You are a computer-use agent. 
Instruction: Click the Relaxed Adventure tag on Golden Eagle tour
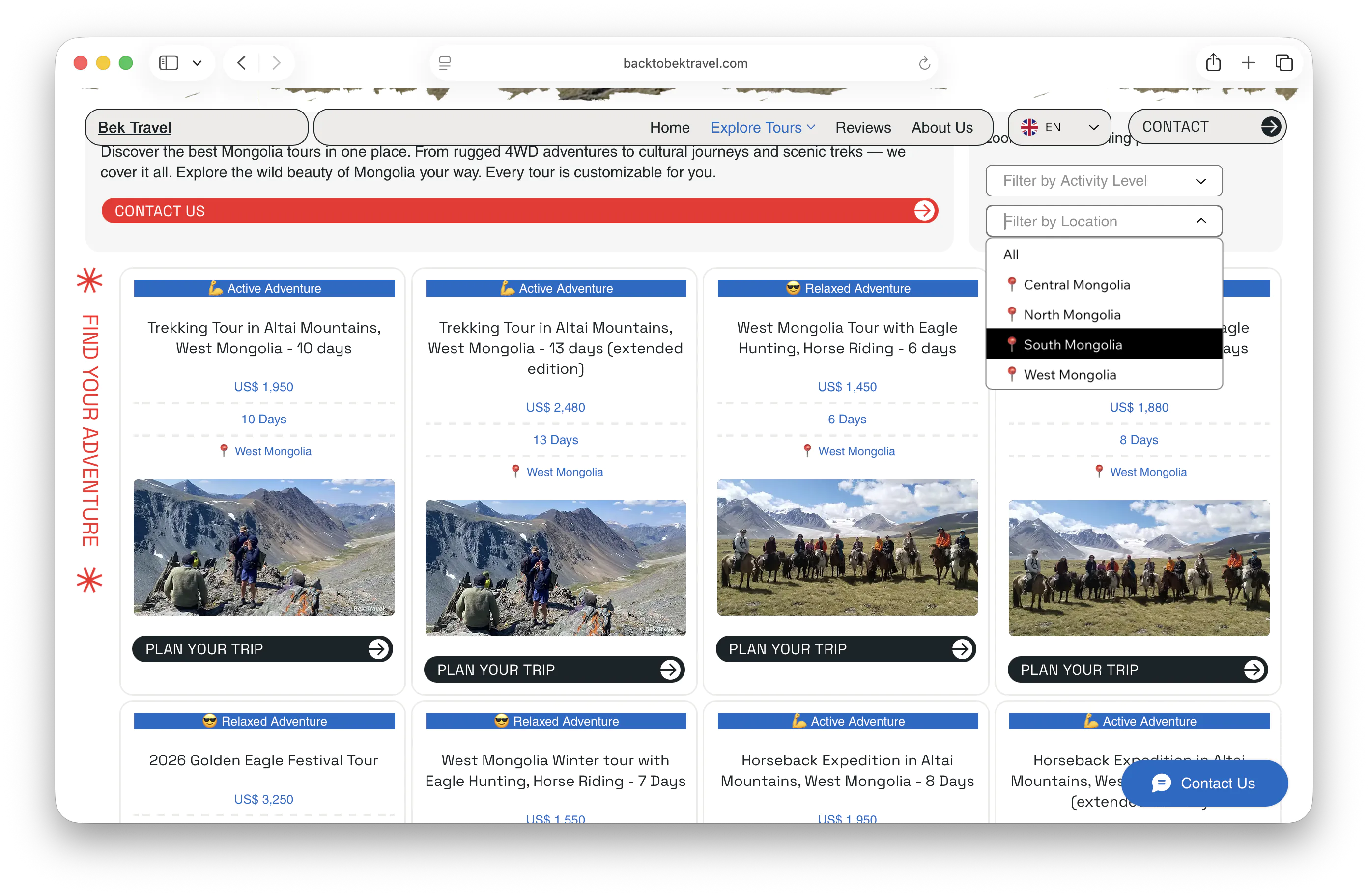pyautogui.click(x=264, y=721)
